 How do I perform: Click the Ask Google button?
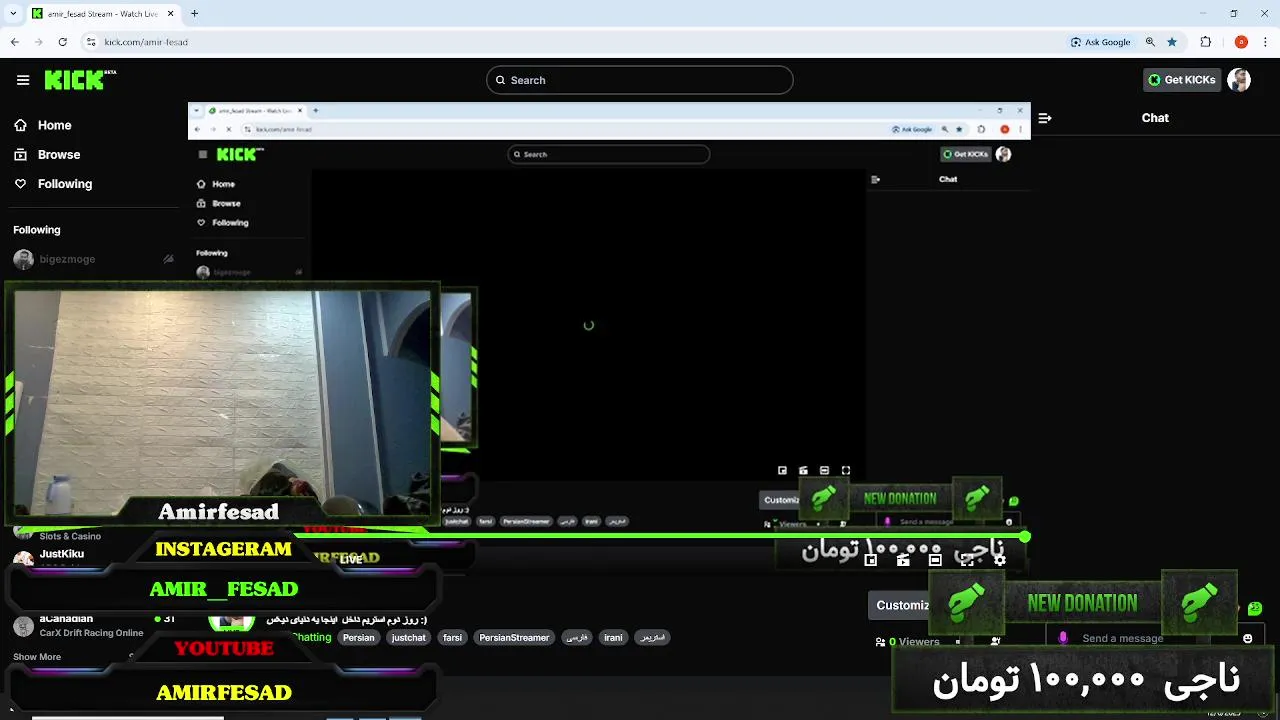1100,42
